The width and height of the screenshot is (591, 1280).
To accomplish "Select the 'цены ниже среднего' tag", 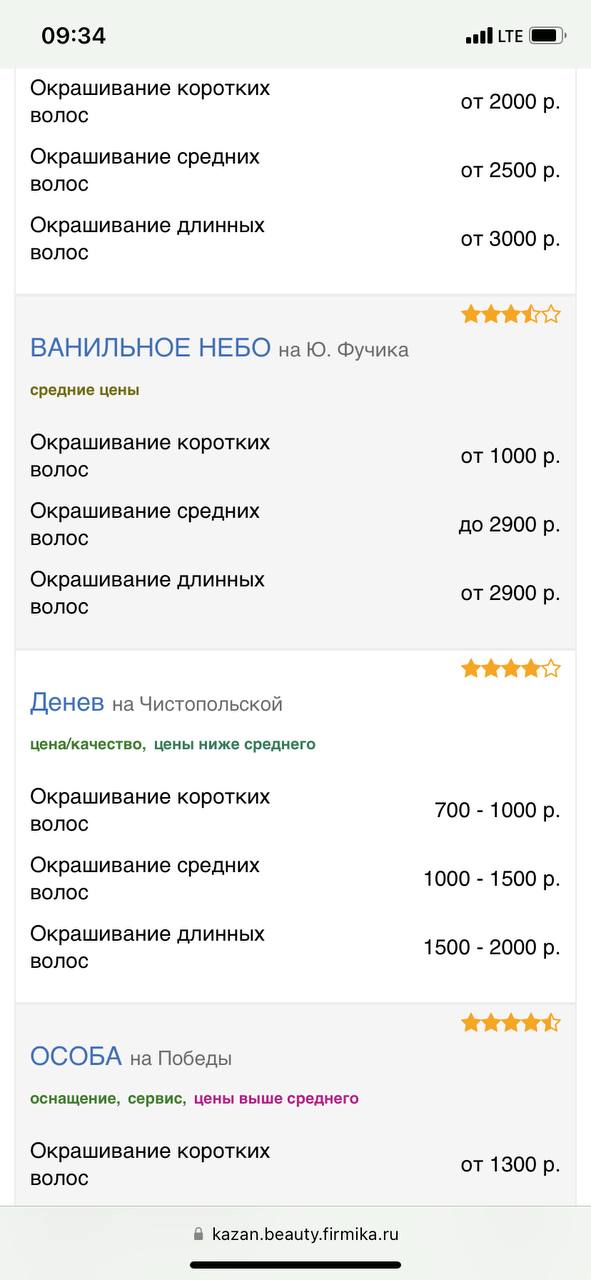I will (x=234, y=744).
